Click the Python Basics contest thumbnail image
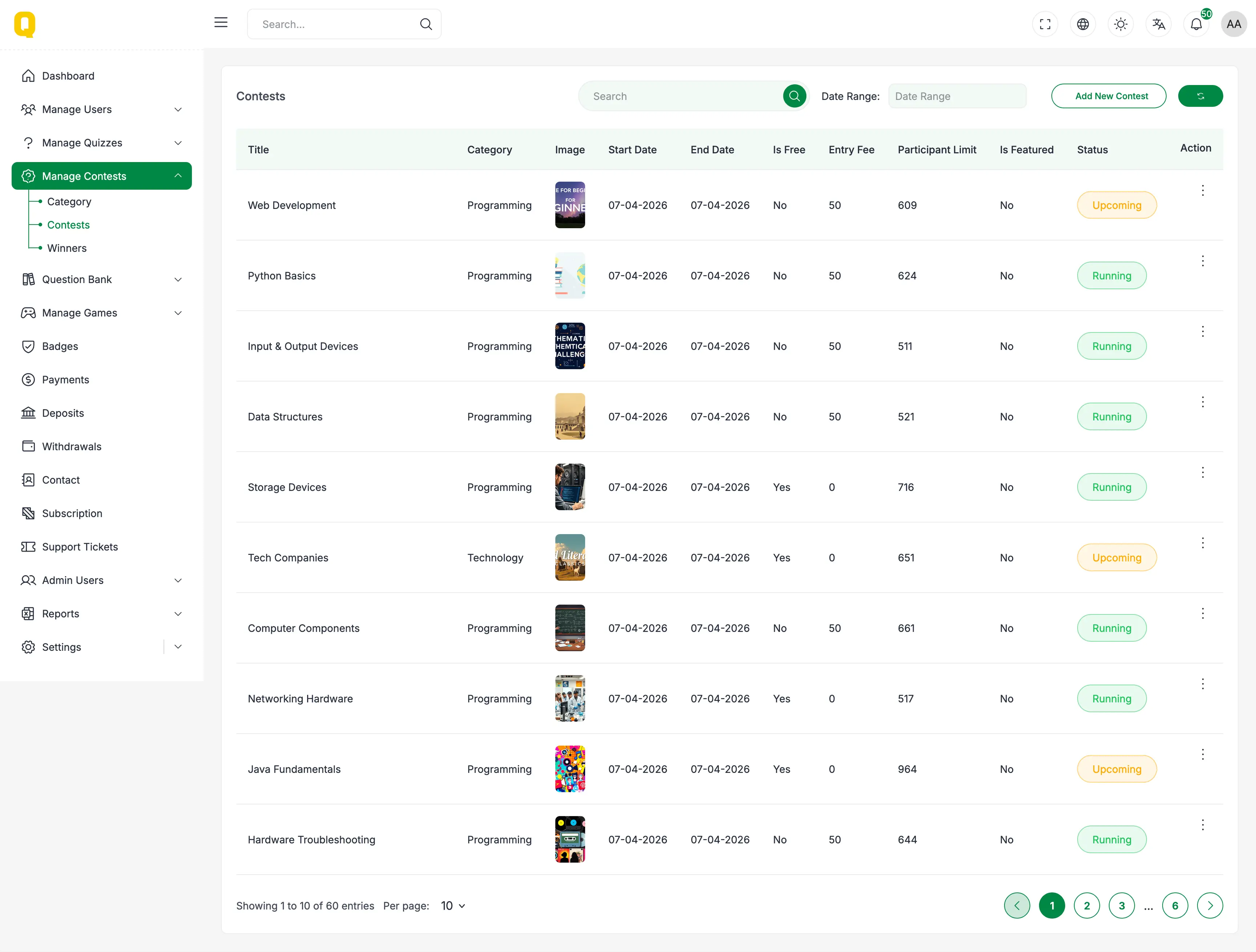The image size is (1256, 952). 569,276
